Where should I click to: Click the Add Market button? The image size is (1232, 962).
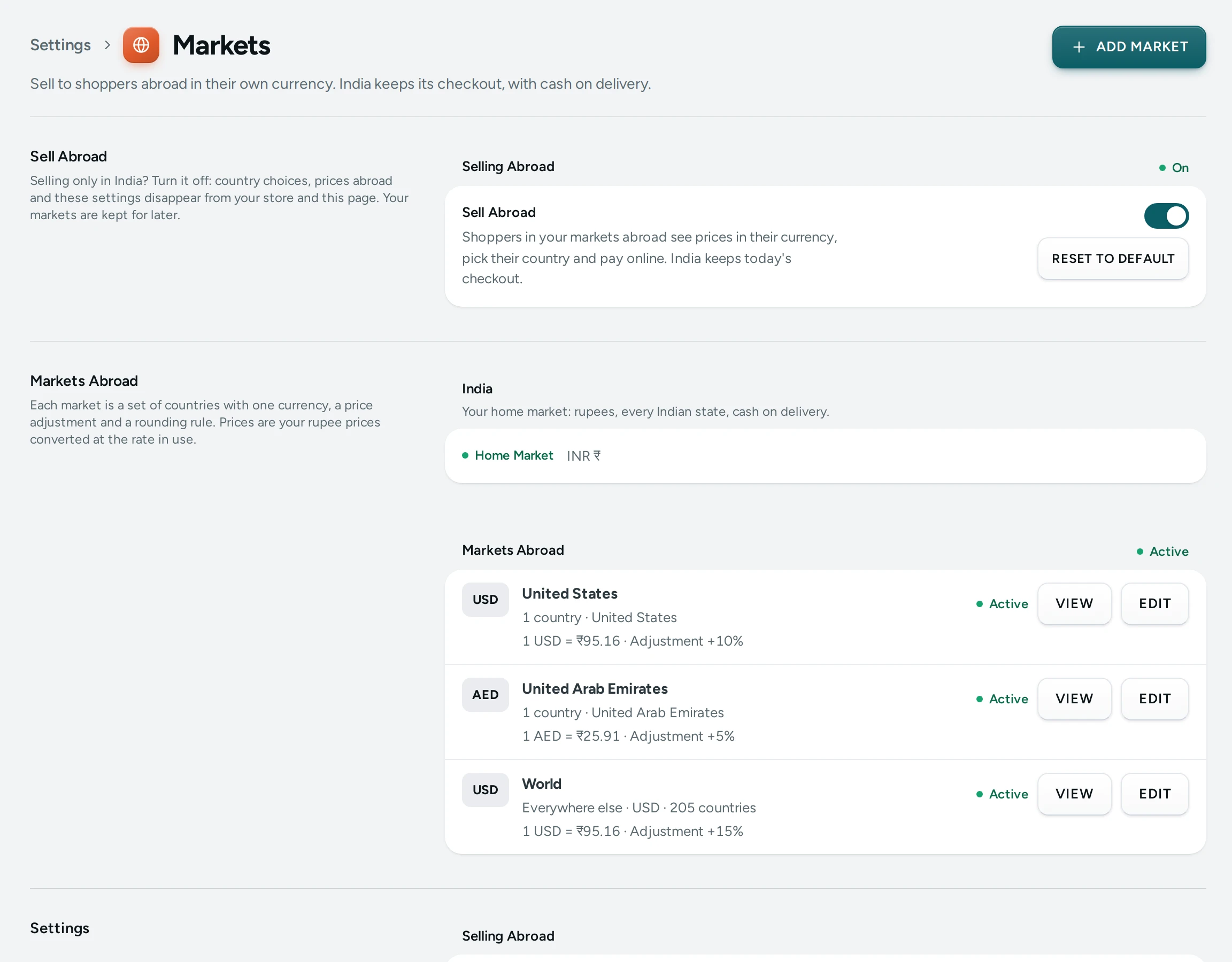(1129, 47)
